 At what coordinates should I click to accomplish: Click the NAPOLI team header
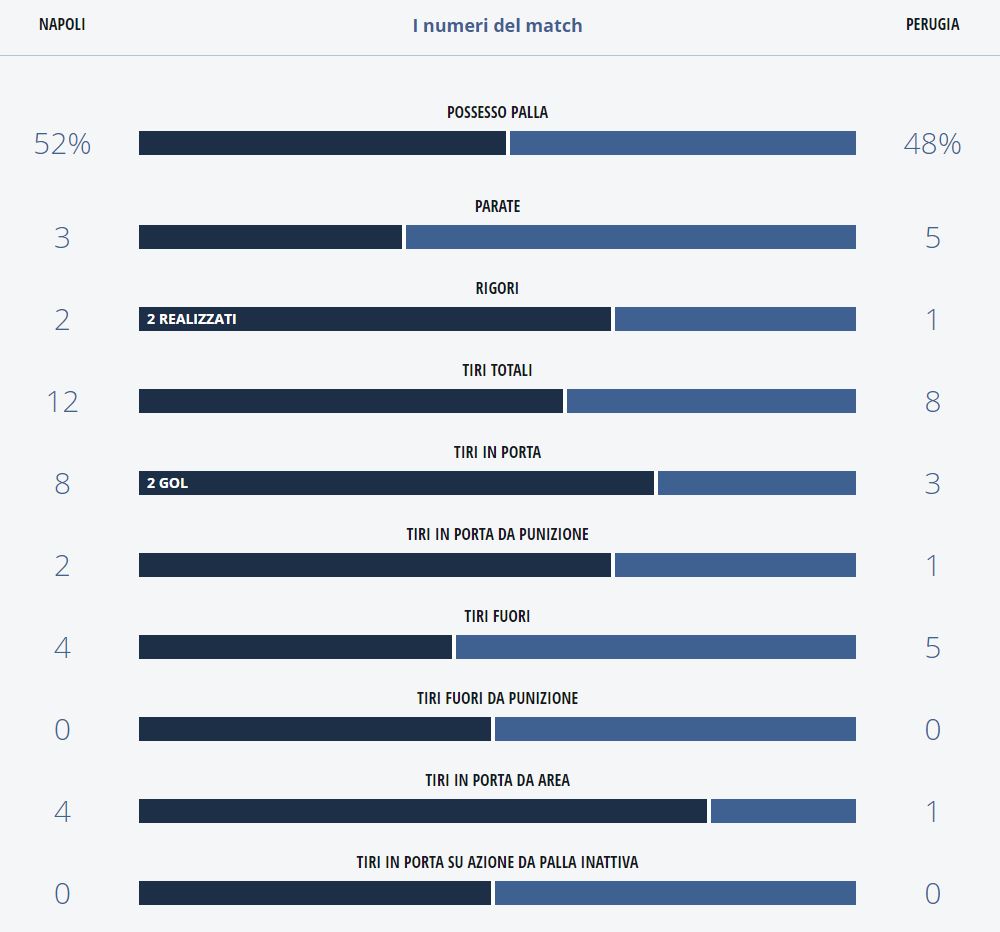pyautogui.click(x=62, y=25)
